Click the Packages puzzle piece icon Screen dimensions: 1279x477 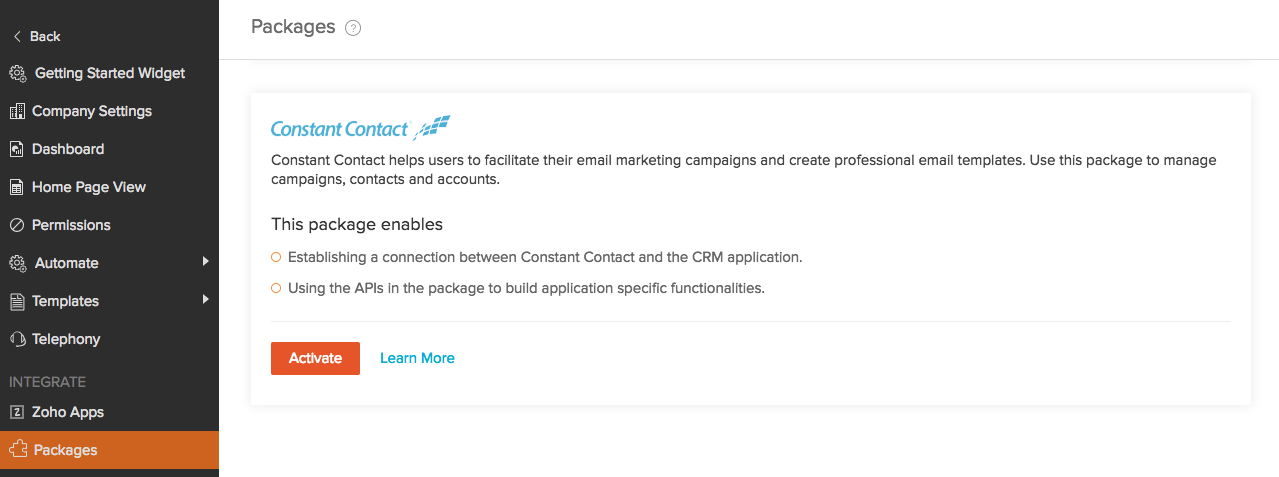pyautogui.click(x=17, y=450)
